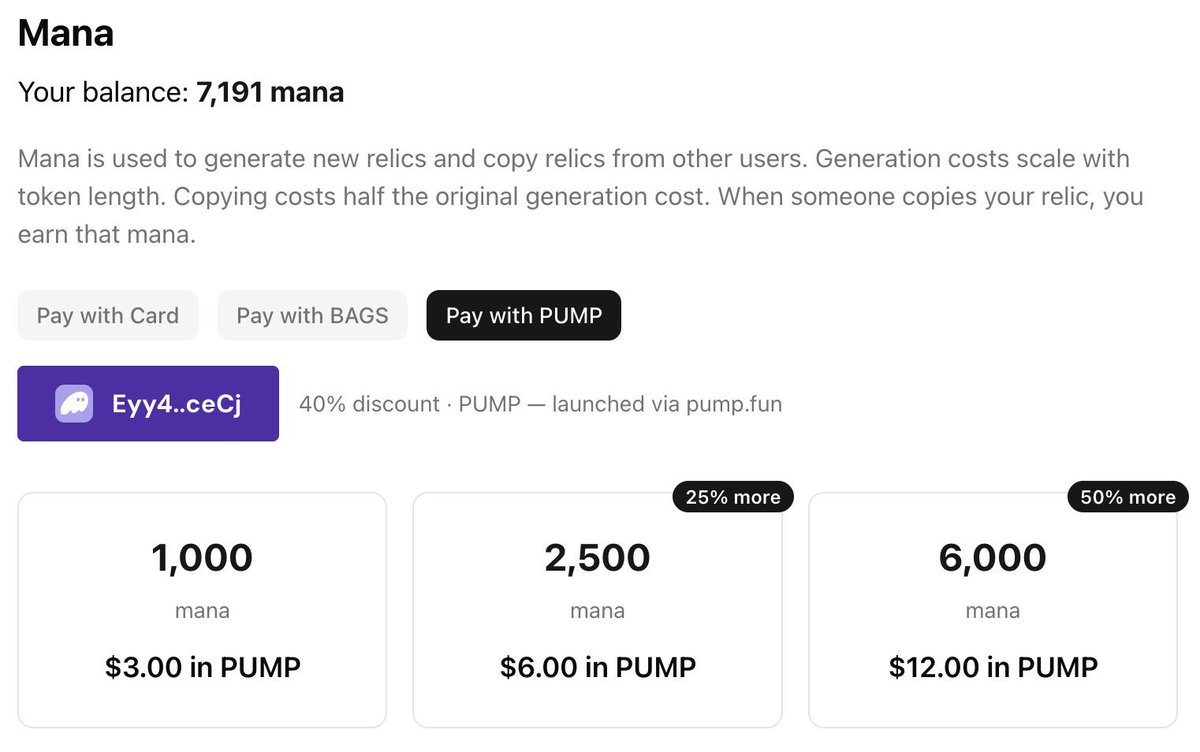Switch to Pay with Card

pos(108,316)
